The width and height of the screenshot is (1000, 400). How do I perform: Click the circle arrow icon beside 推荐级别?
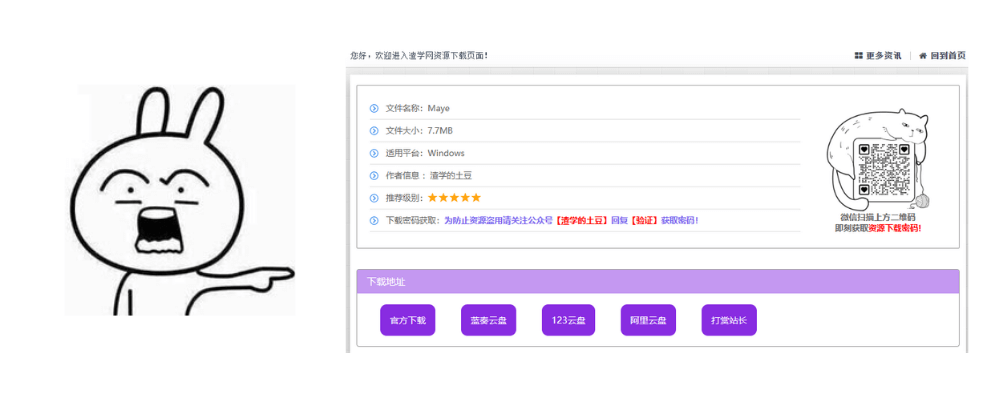click(374, 198)
